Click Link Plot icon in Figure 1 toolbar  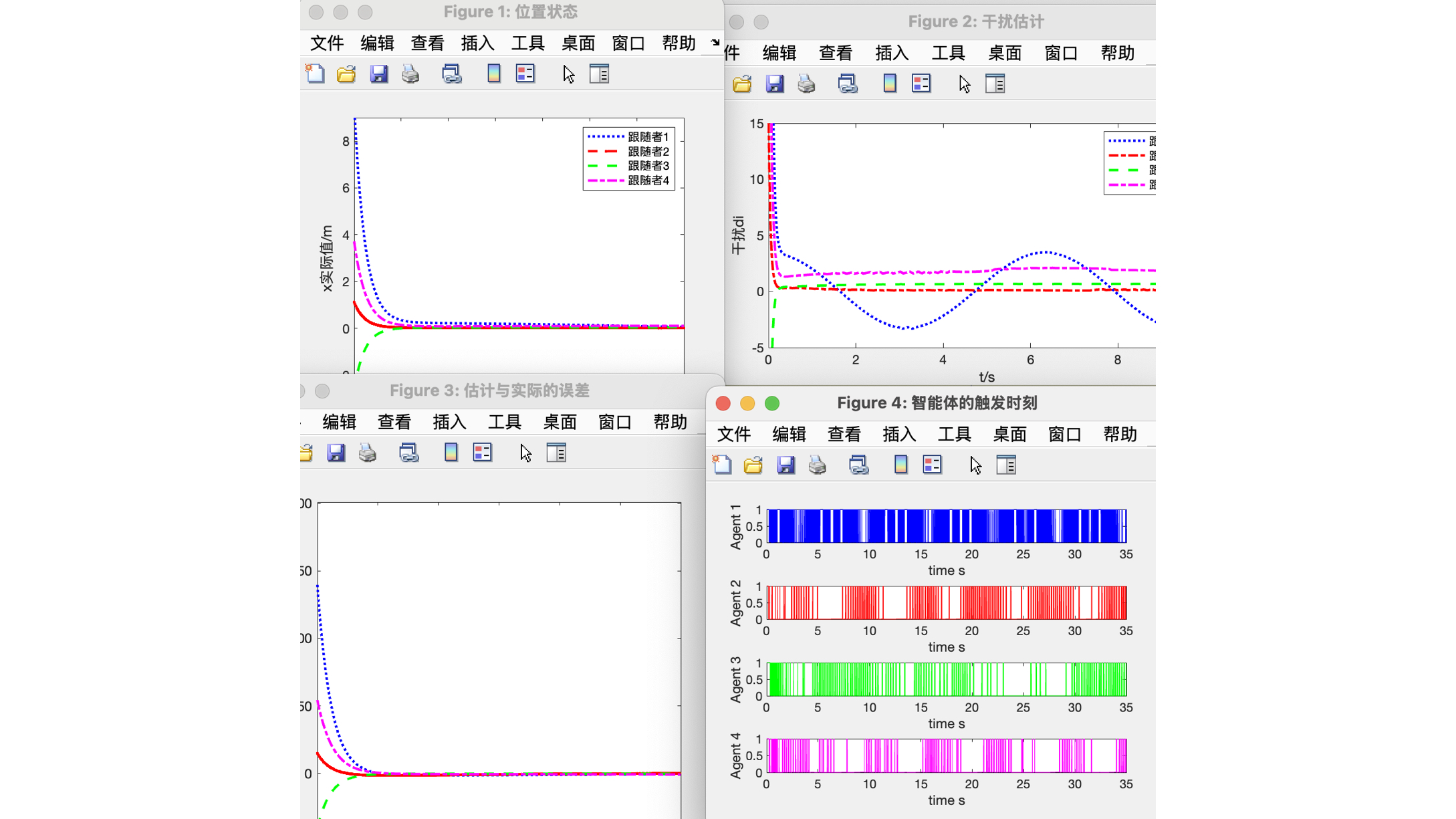coord(452,74)
